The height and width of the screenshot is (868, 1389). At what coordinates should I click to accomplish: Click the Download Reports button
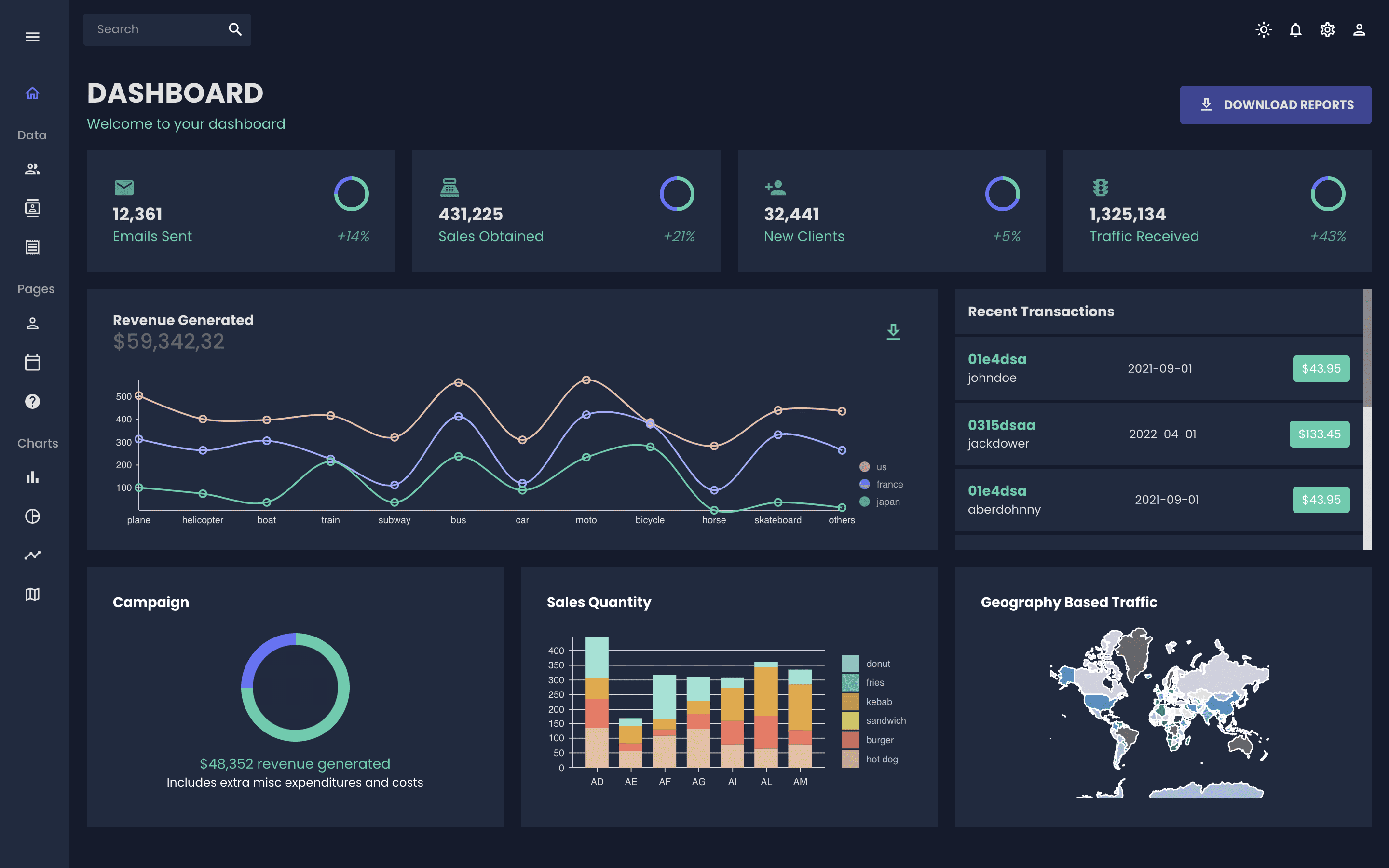(1275, 105)
